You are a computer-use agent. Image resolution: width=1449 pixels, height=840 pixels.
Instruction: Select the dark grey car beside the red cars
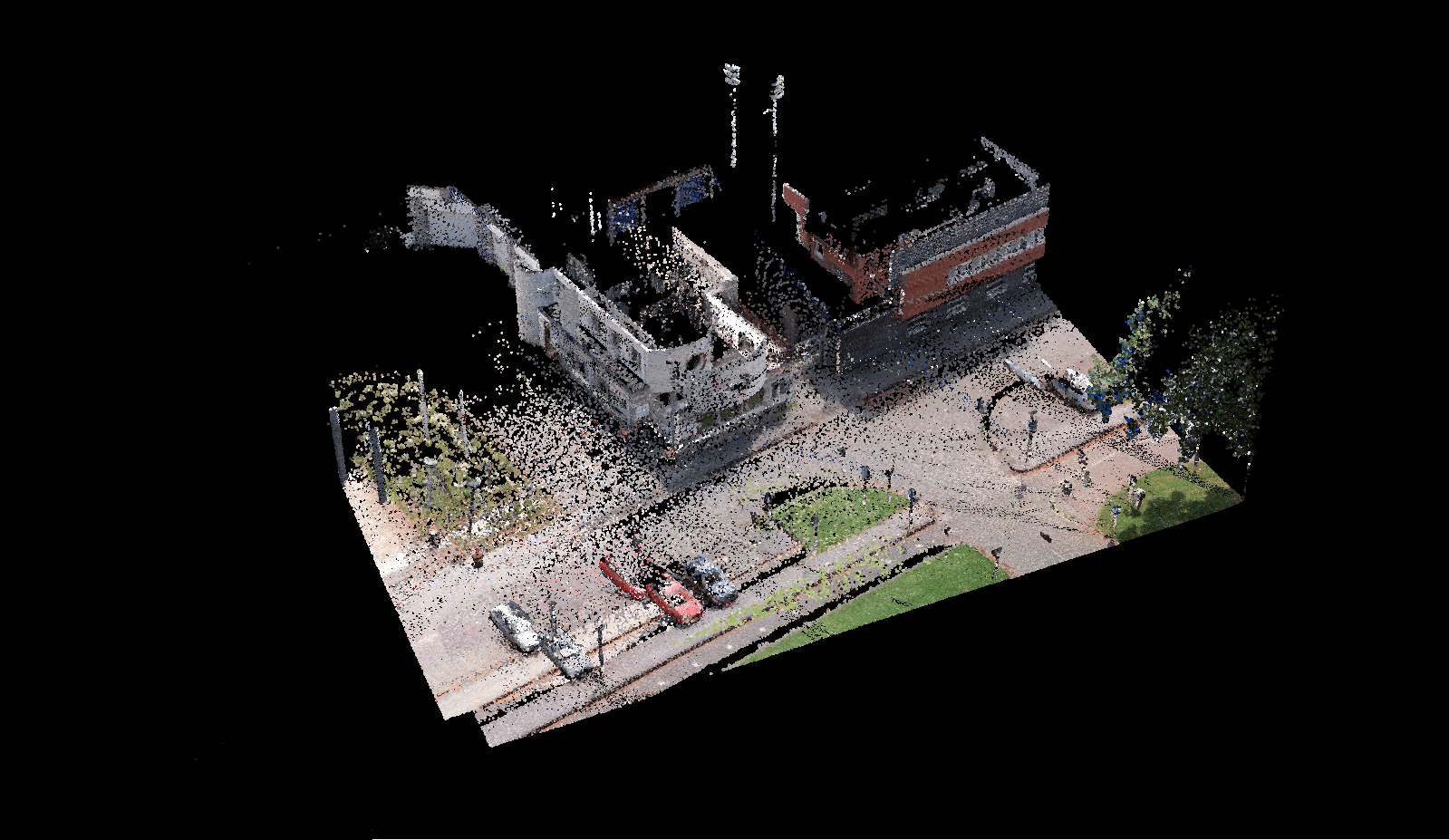click(711, 580)
